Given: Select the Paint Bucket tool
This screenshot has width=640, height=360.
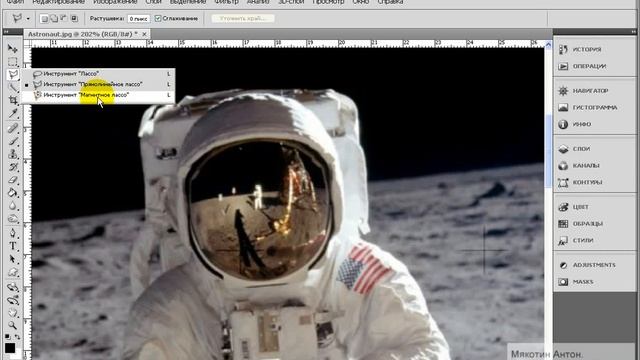Looking at the screenshot, I should coord(13,193).
